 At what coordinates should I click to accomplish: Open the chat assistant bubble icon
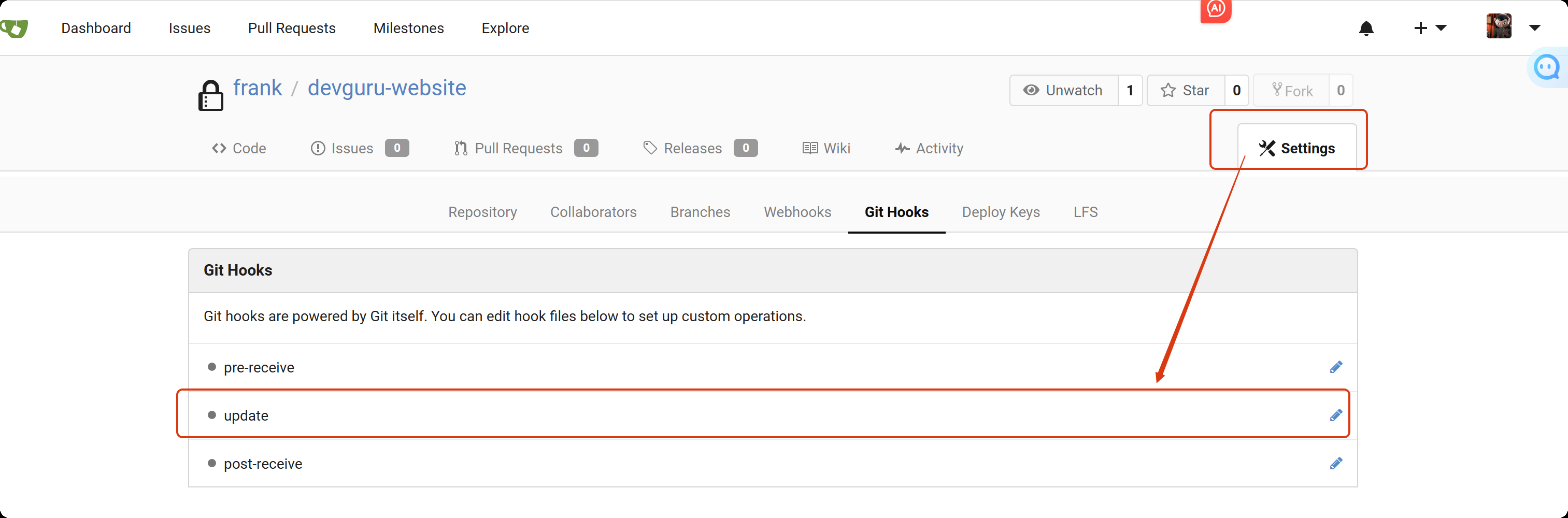pos(1547,67)
